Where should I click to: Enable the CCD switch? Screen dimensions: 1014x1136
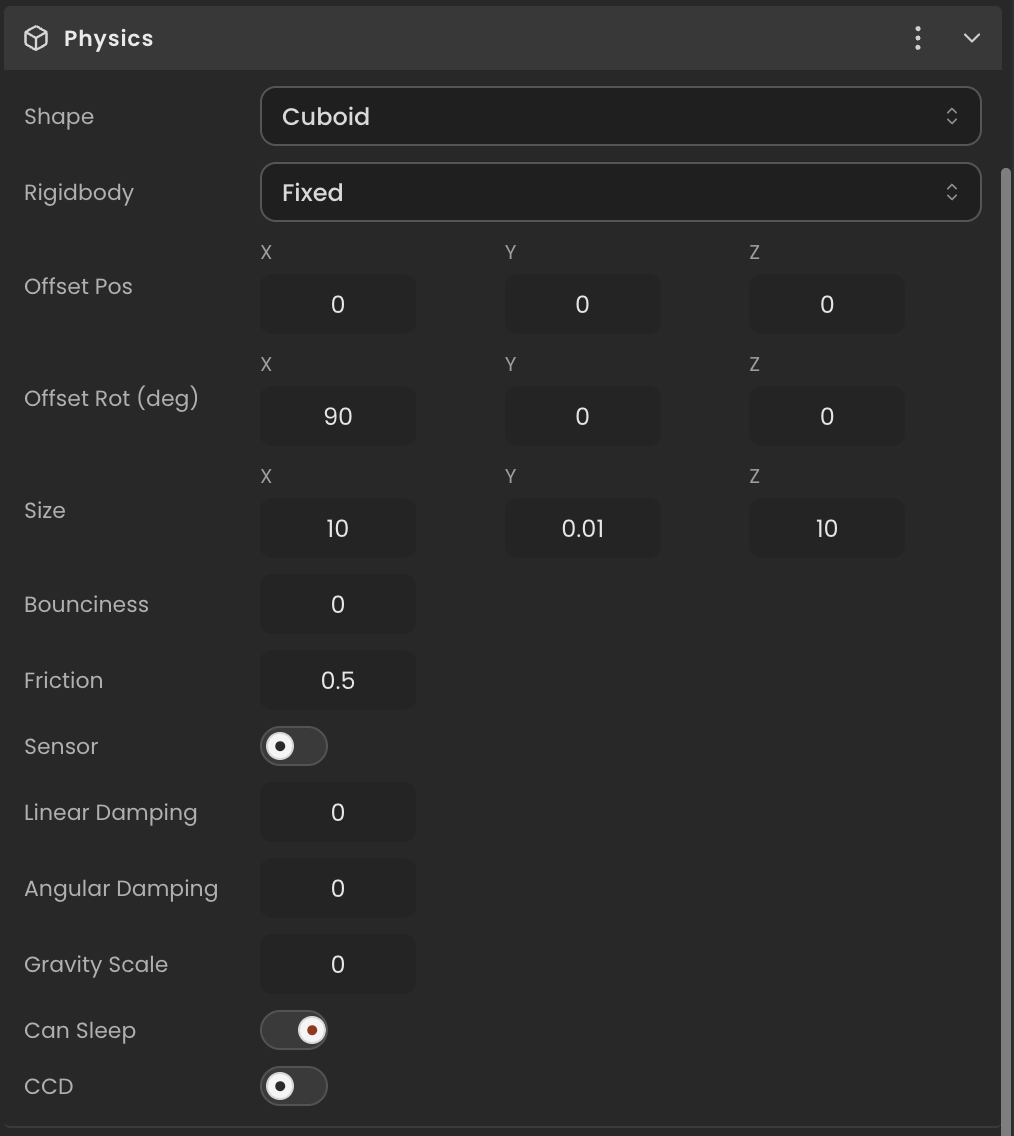coord(293,1086)
